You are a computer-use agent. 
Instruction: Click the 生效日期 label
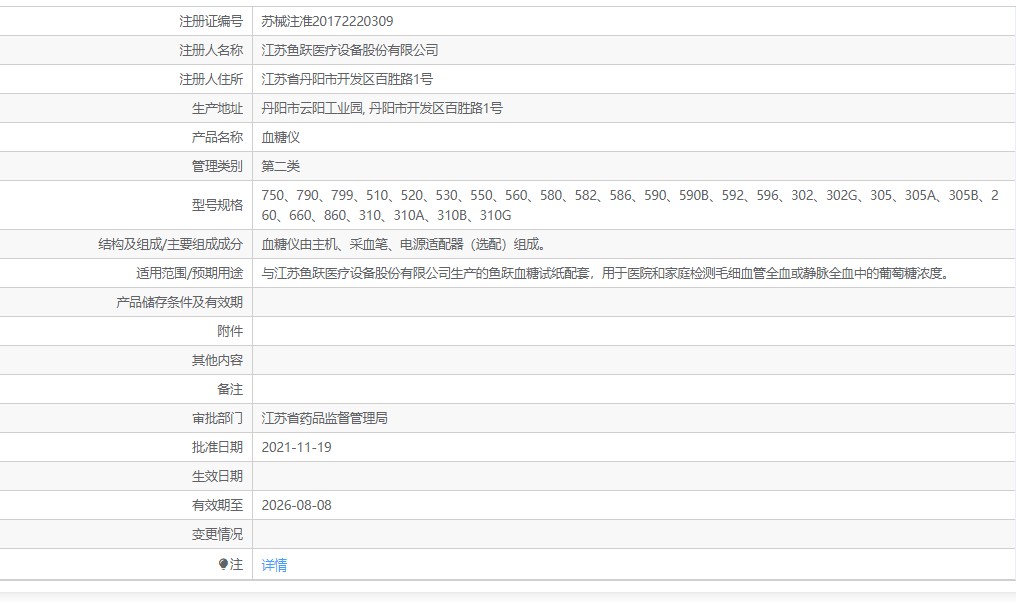click(217, 476)
